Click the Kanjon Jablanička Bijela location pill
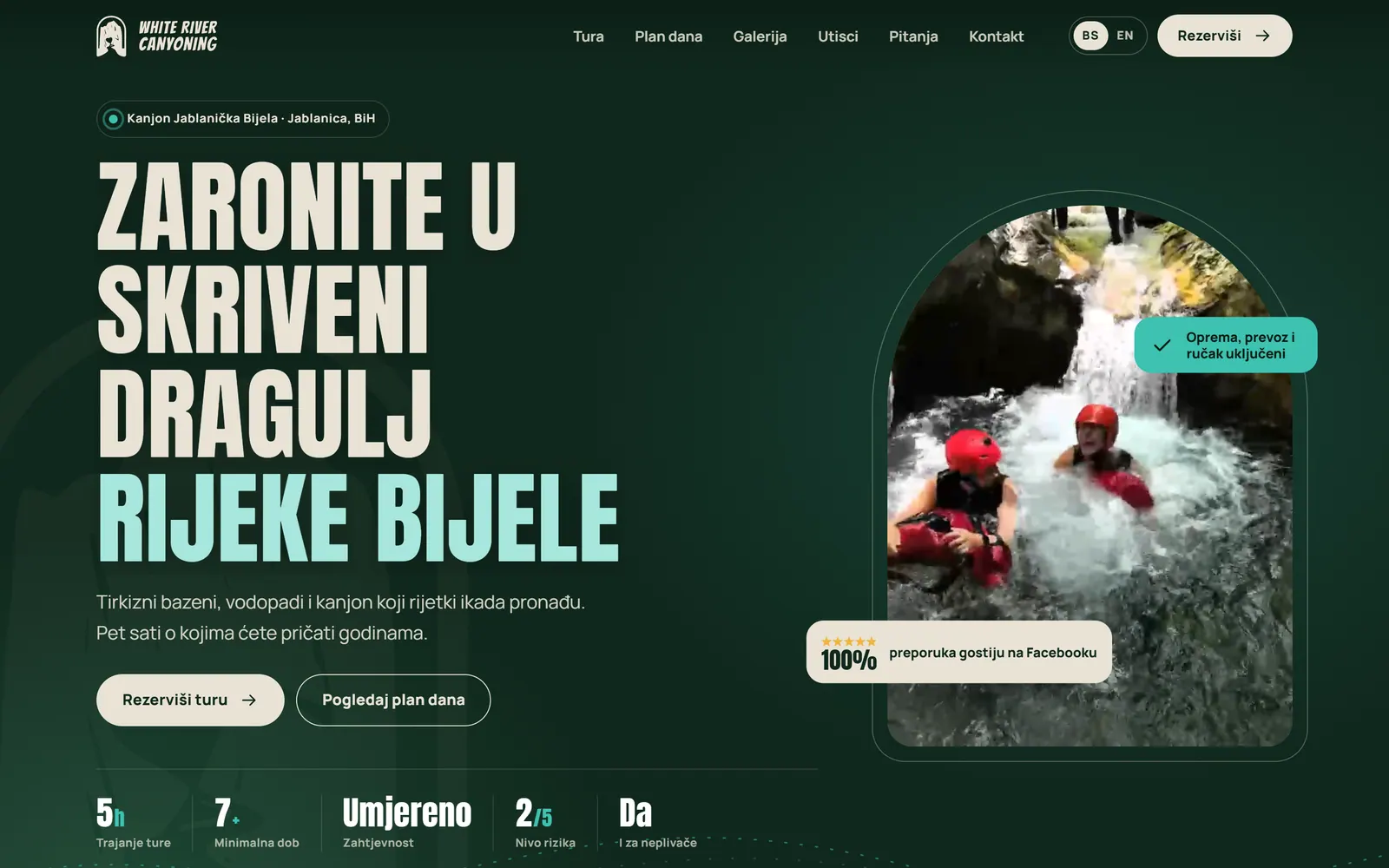Image resolution: width=1389 pixels, height=868 pixels. pos(242,119)
